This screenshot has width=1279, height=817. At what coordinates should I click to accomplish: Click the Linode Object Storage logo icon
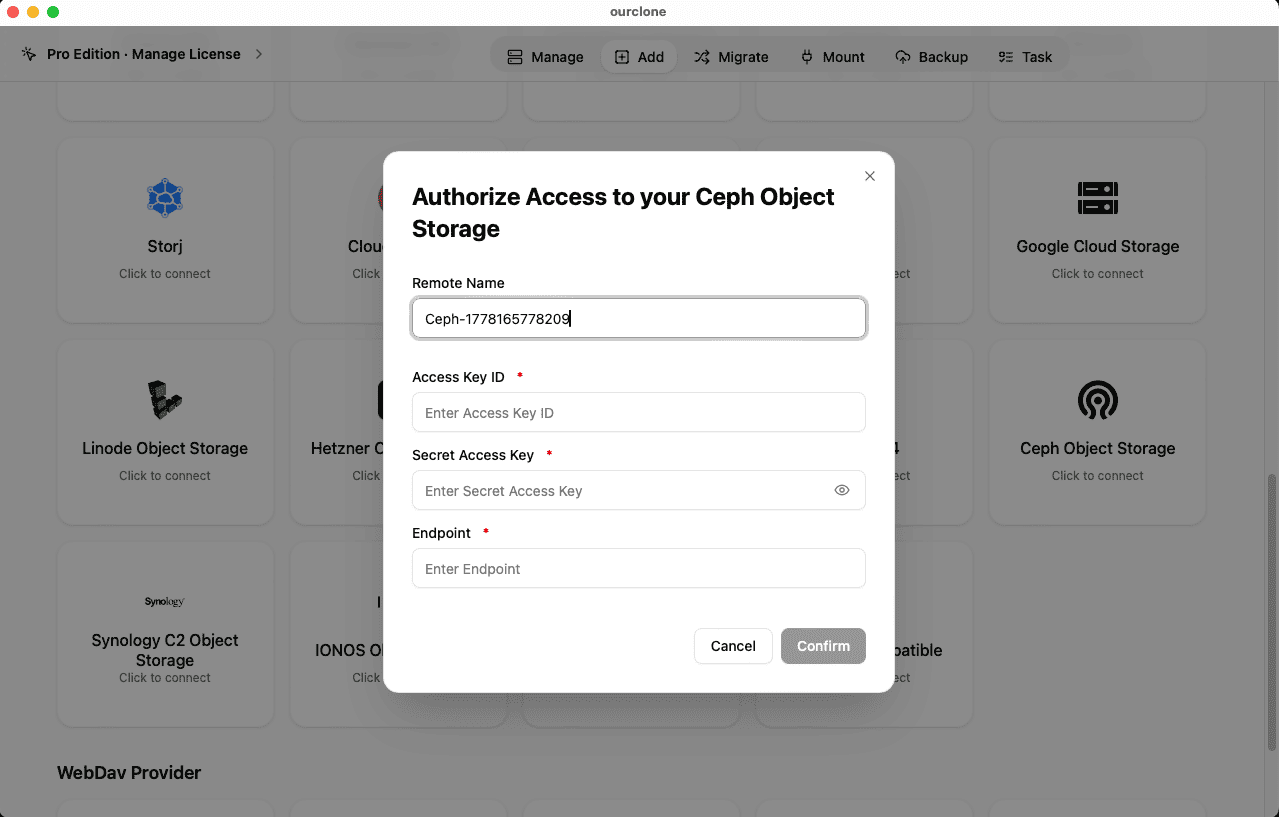165,400
